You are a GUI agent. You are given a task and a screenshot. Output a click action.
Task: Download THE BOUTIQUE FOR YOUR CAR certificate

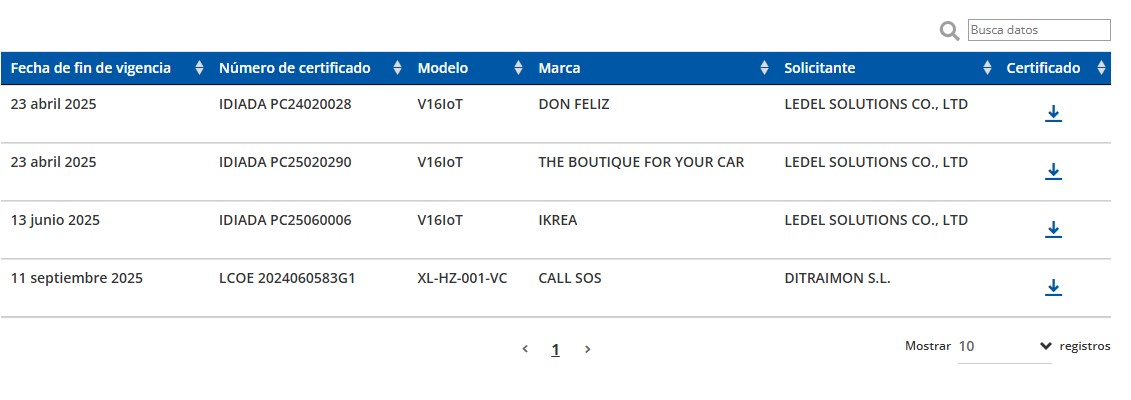(1052, 172)
